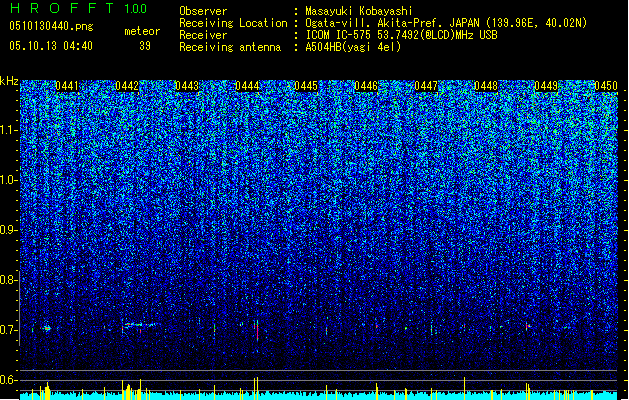Viewport: 629px width, 400px height.
Task: Click the long horizontal echo trail after 0442
Action: (x=141, y=325)
